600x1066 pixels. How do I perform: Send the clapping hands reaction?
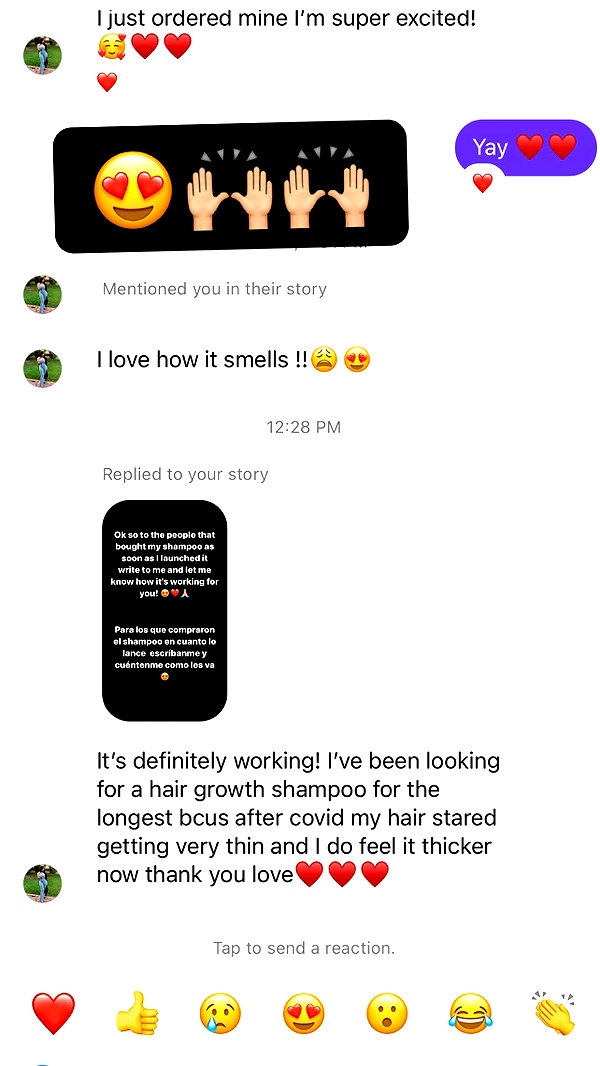(554, 1013)
